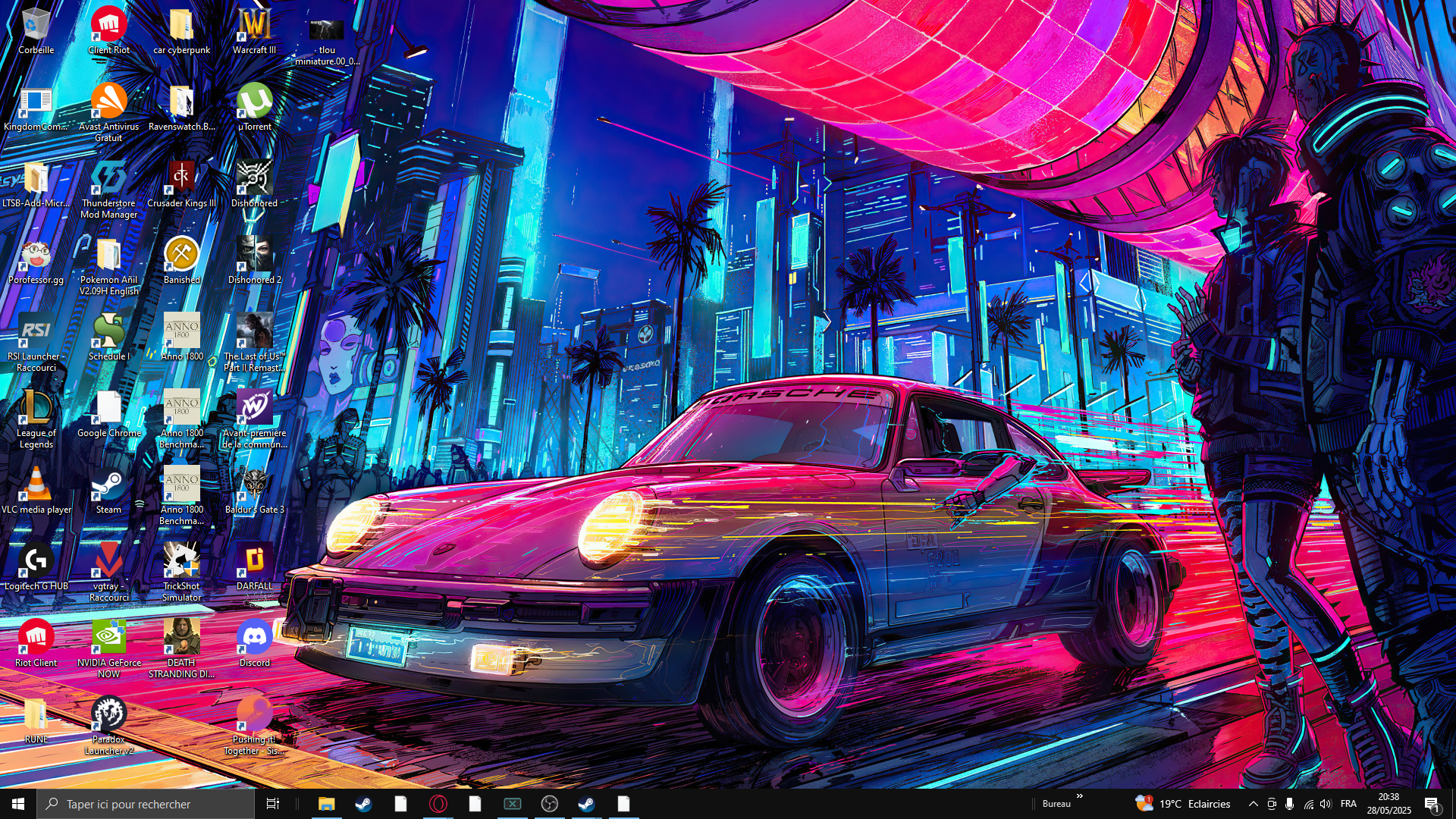The height and width of the screenshot is (819, 1456).
Task: Open weather widget 19°C Eclaircies
Action: (1182, 804)
